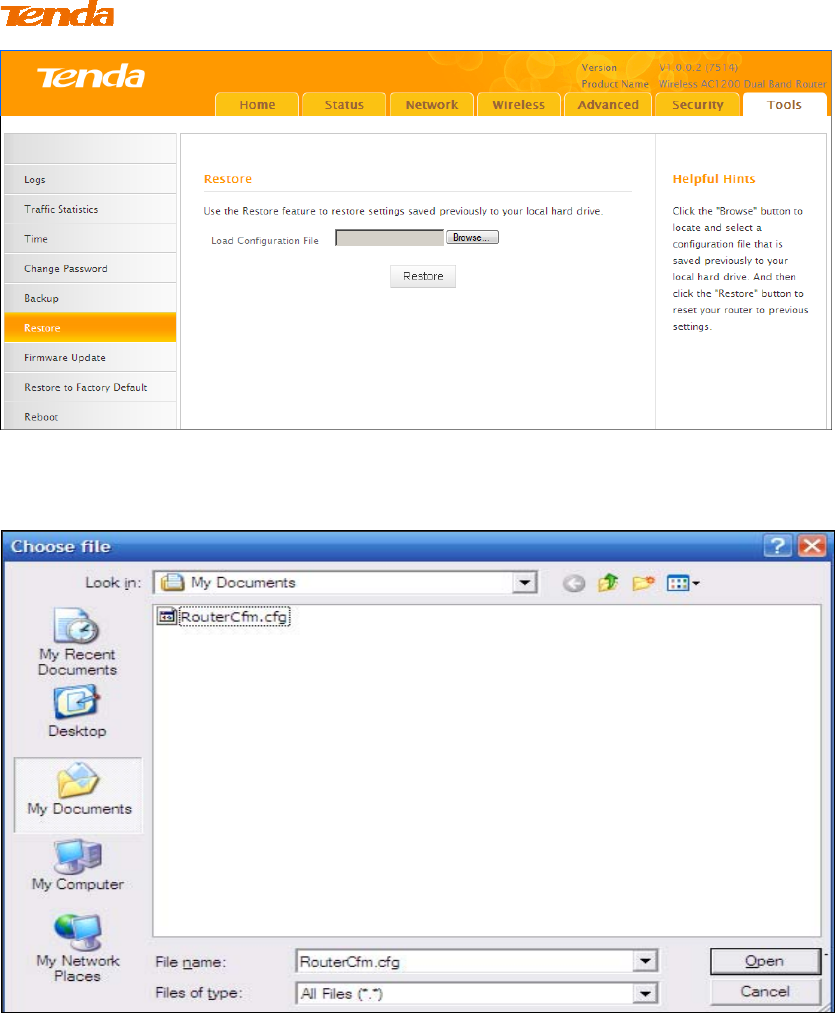Go back using the dialog's back arrow icon
The width and height of the screenshot is (835, 1013).
pyautogui.click(x=573, y=583)
